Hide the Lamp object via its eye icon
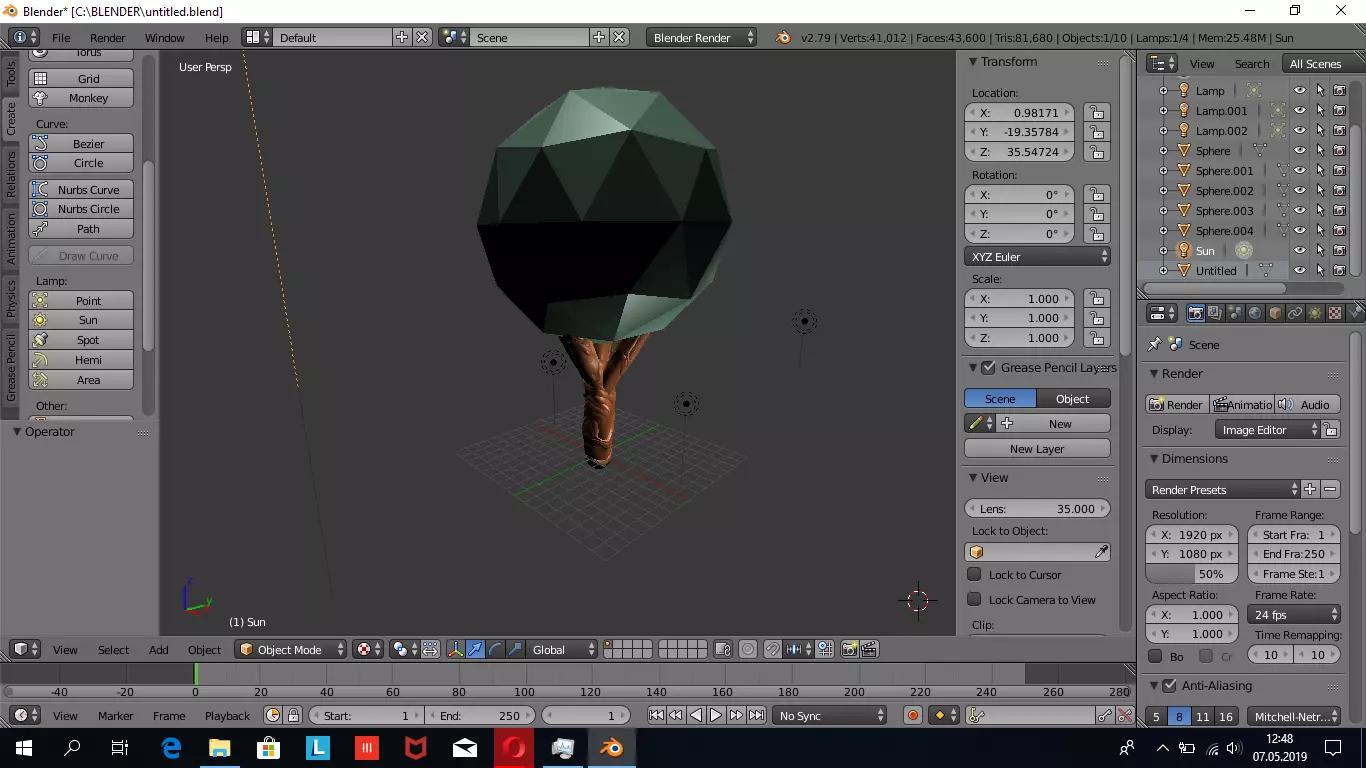The width and height of the screenshot is (1366, 768). (x=1300, y=90)
